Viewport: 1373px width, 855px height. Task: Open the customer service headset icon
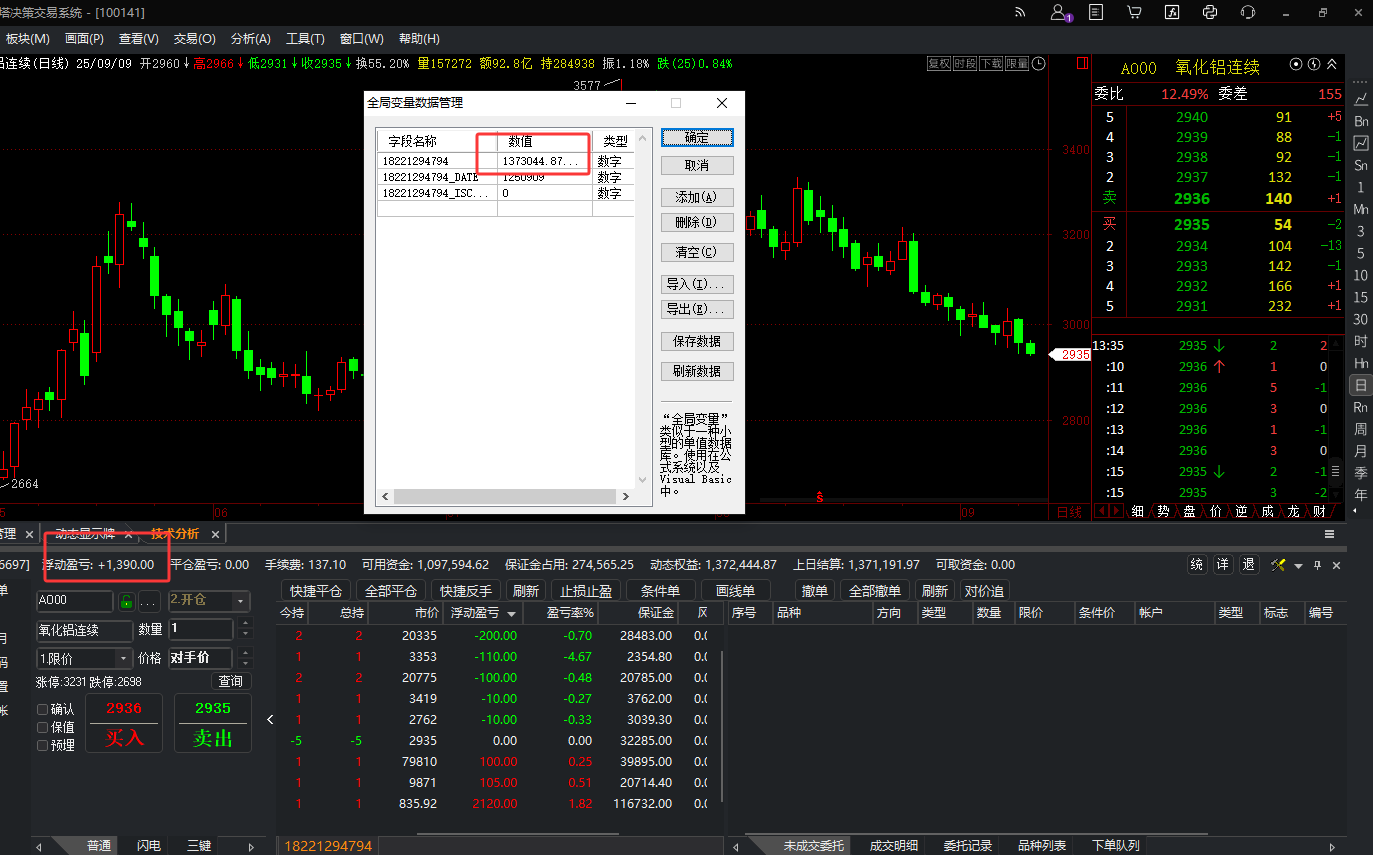(1248, 13)
